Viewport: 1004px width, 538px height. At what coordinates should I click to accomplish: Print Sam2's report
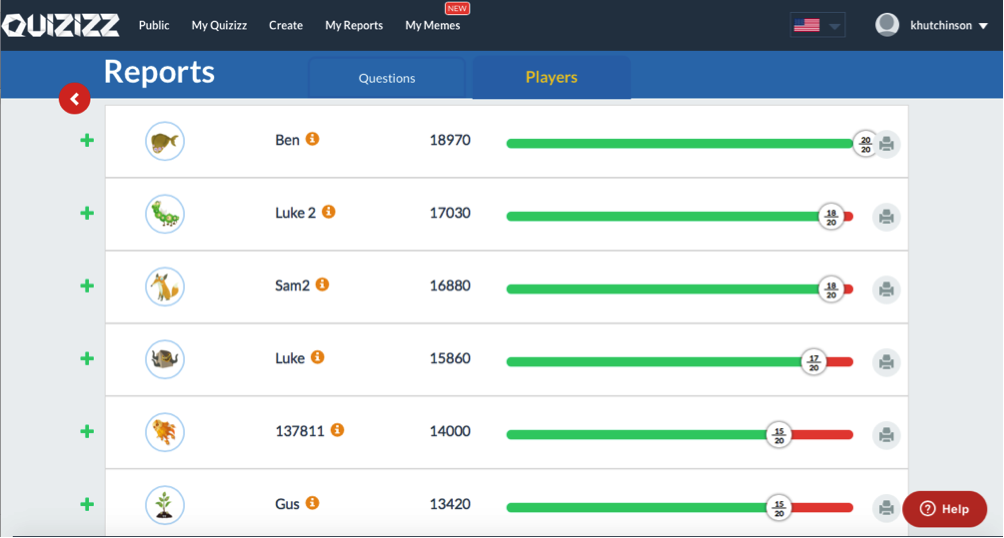coord(887,289)
